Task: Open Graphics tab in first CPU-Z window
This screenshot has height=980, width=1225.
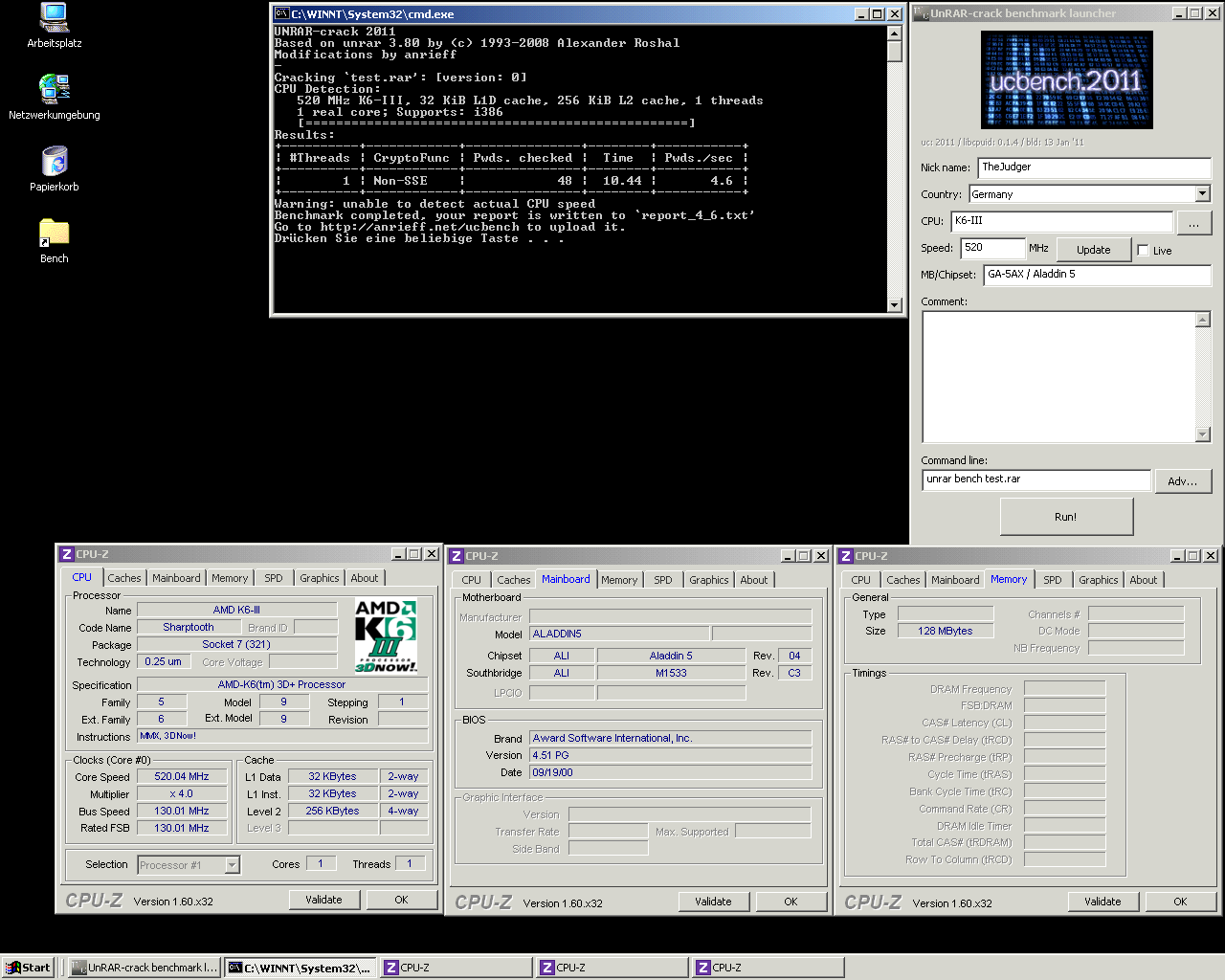Action: pos(320,578)
